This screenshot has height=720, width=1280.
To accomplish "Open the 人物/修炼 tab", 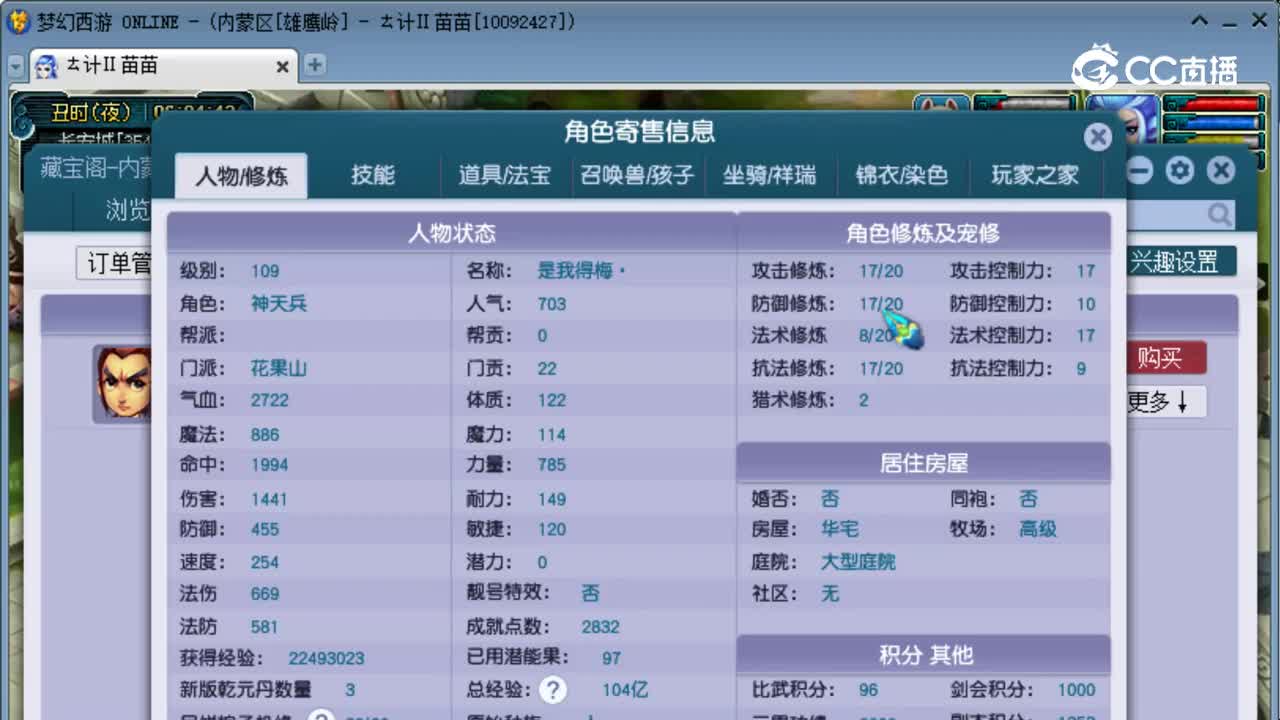I will [241, 176].
